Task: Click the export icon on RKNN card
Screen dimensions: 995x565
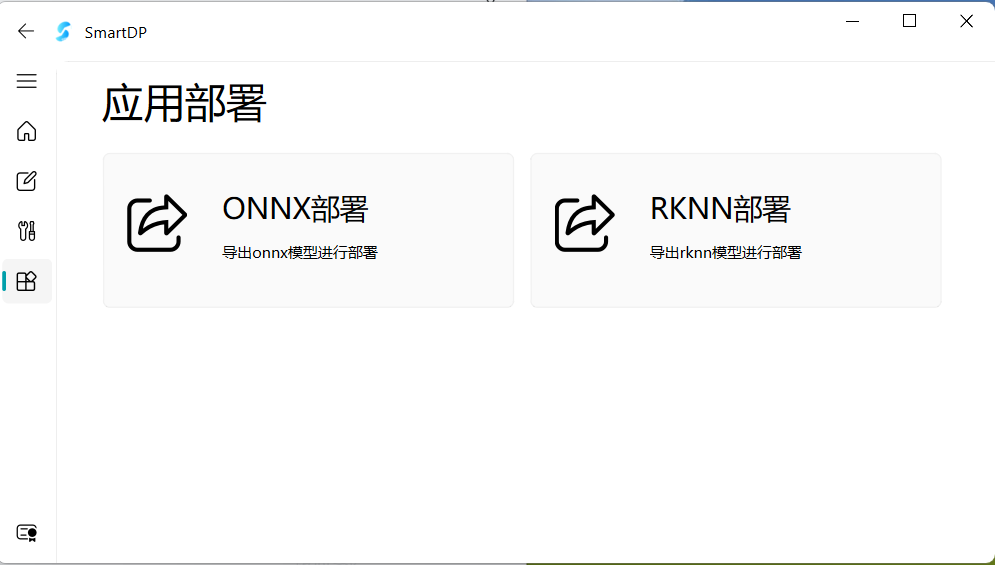Action: tap(584, 223)
